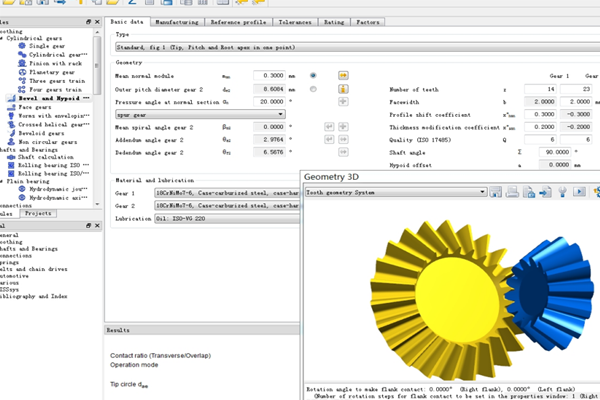Screen dimensions: 600x400
Task: Click the module tree scrollbar up arrow
Action: [97, 32]
